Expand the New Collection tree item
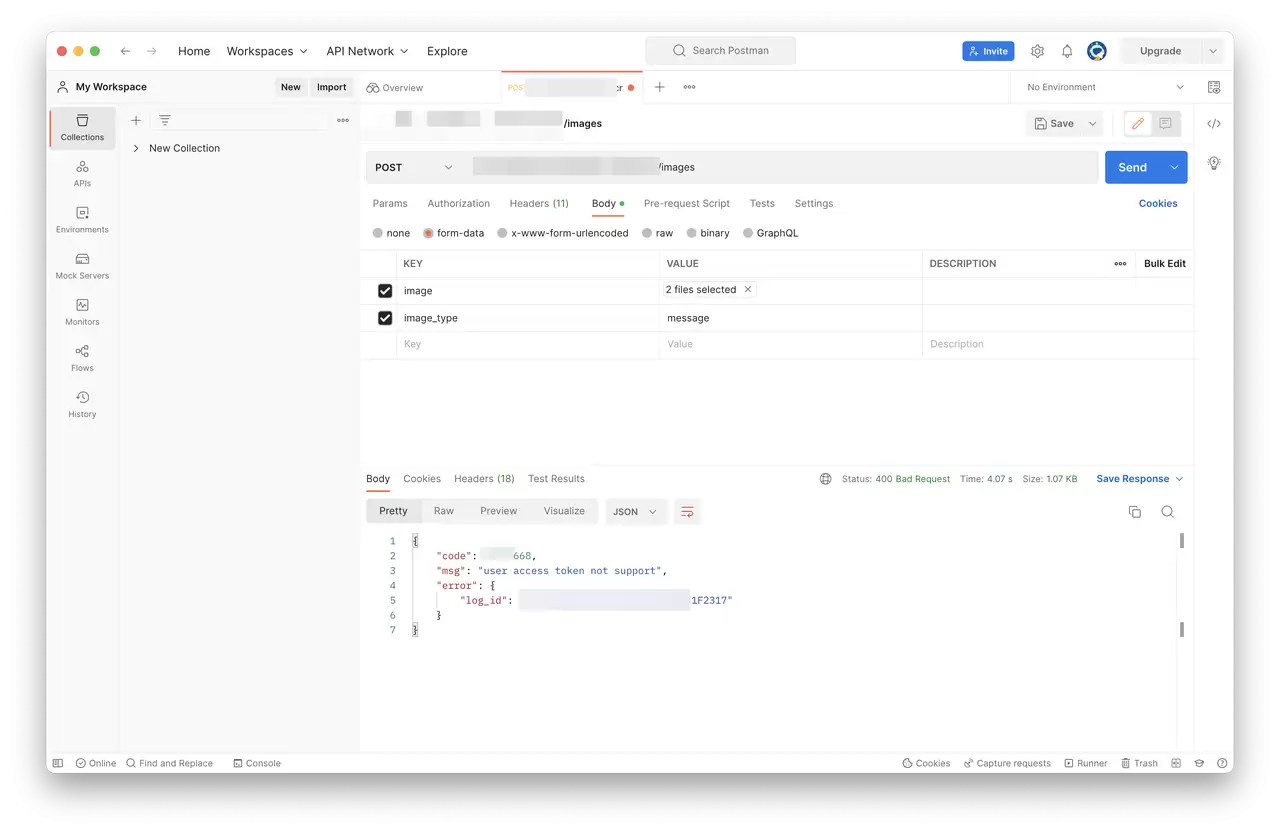Viewport: 1280px width, 834px height. [x=136, y=148]
